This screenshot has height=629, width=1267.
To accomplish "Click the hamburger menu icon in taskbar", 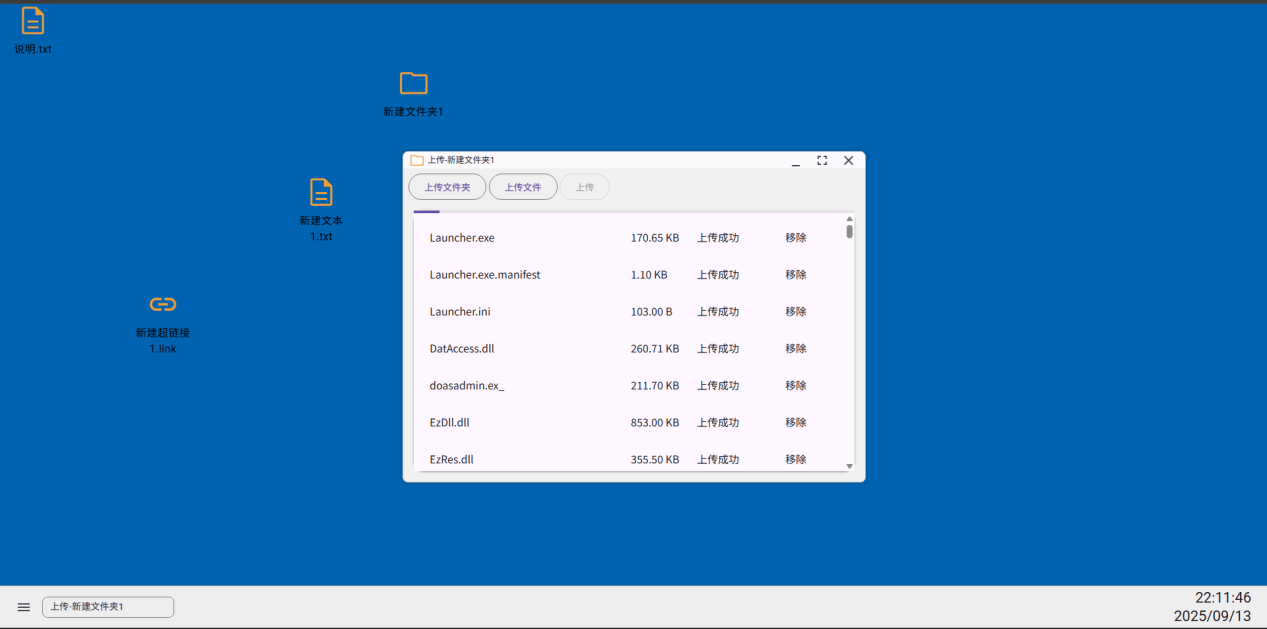I will click(x=23, y=607).
